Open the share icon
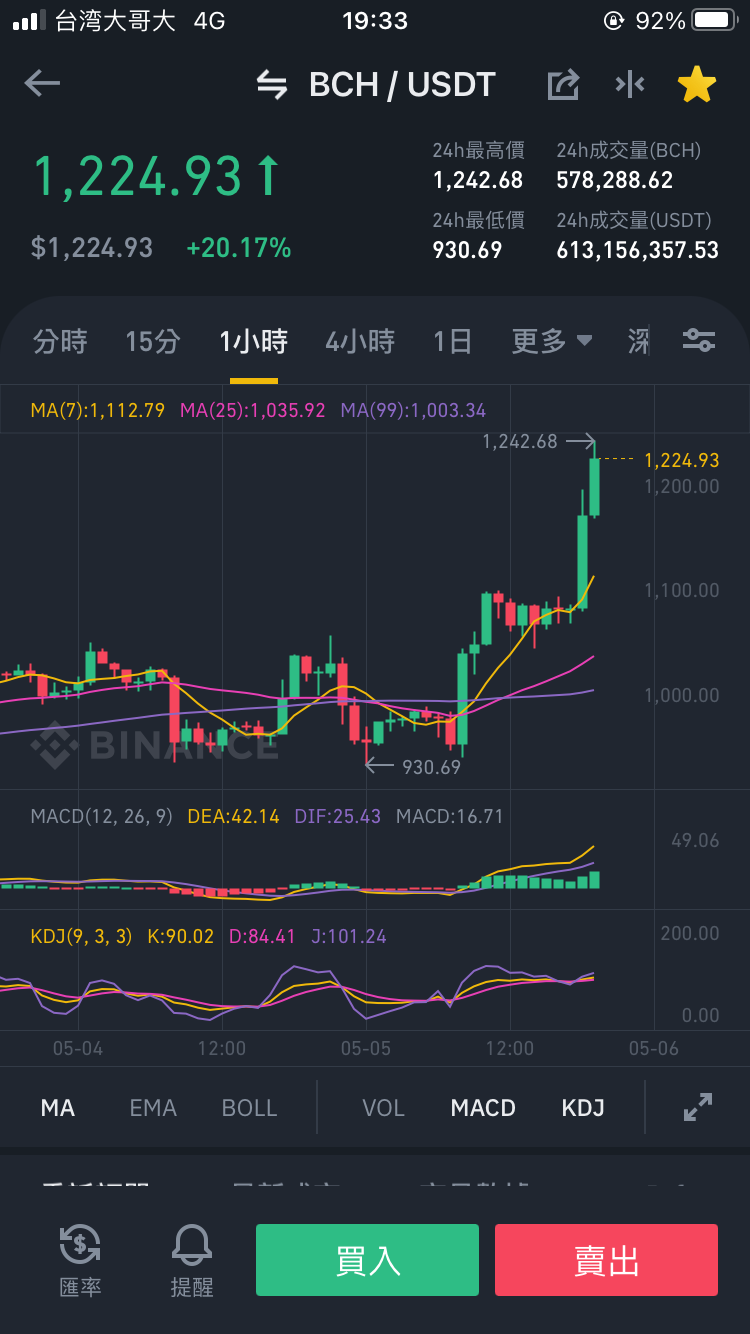Image resolution: width=750 pixels, height=1334 pixels. coord(563,85)
